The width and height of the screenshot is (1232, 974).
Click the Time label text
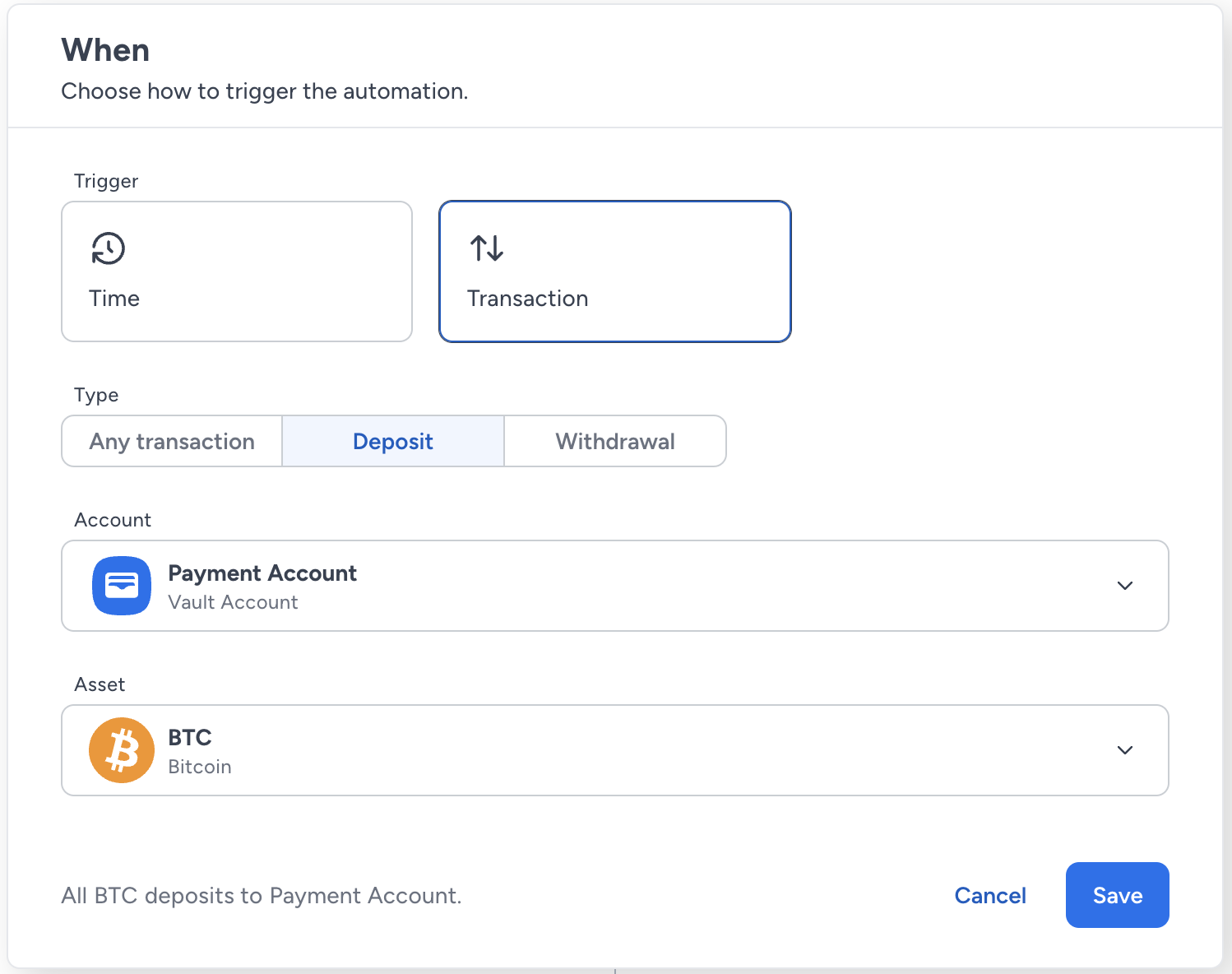click(x=114, y=299)
